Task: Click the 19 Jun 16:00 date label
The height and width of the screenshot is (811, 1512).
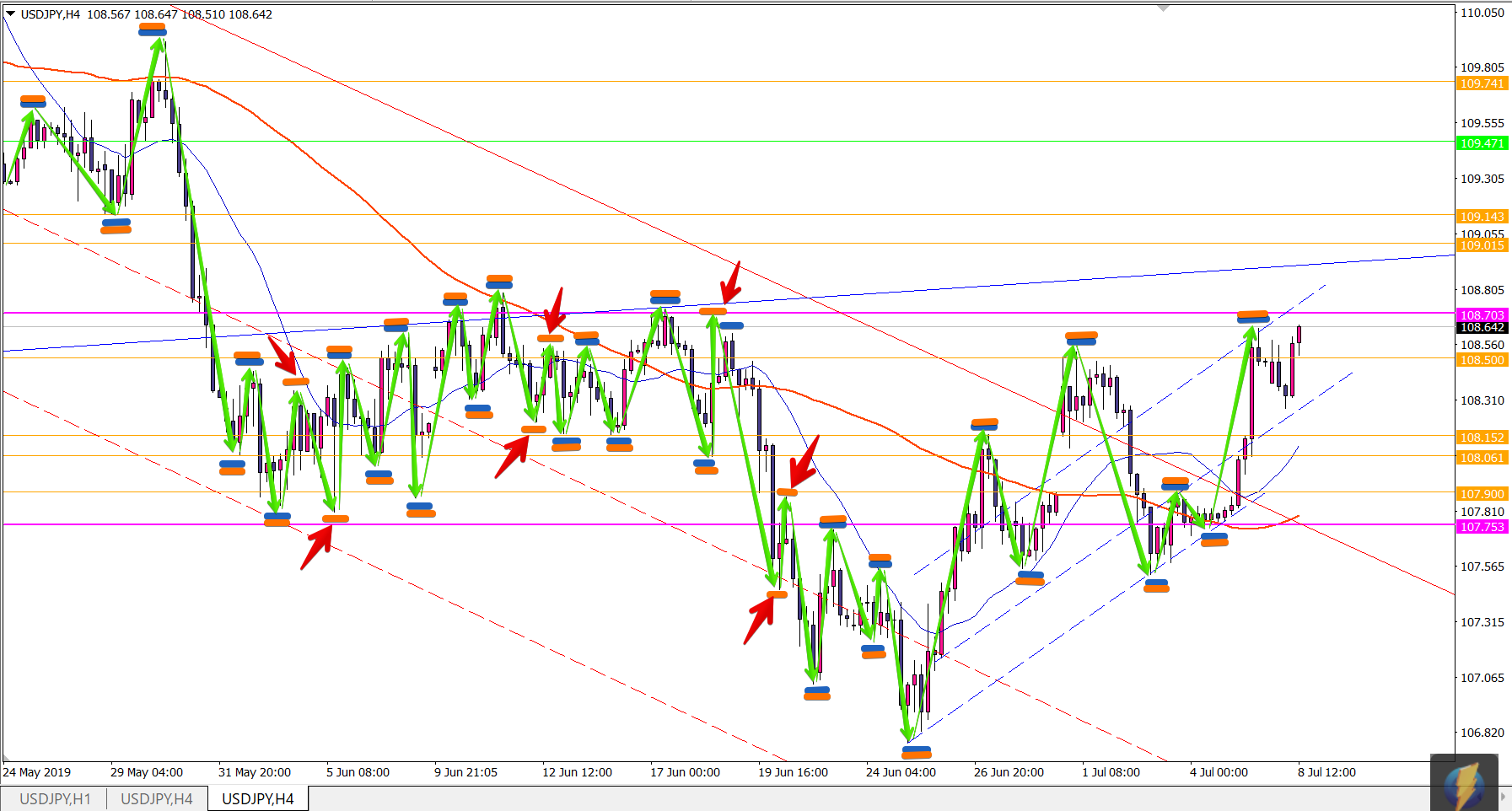Action: coord(794,772)
